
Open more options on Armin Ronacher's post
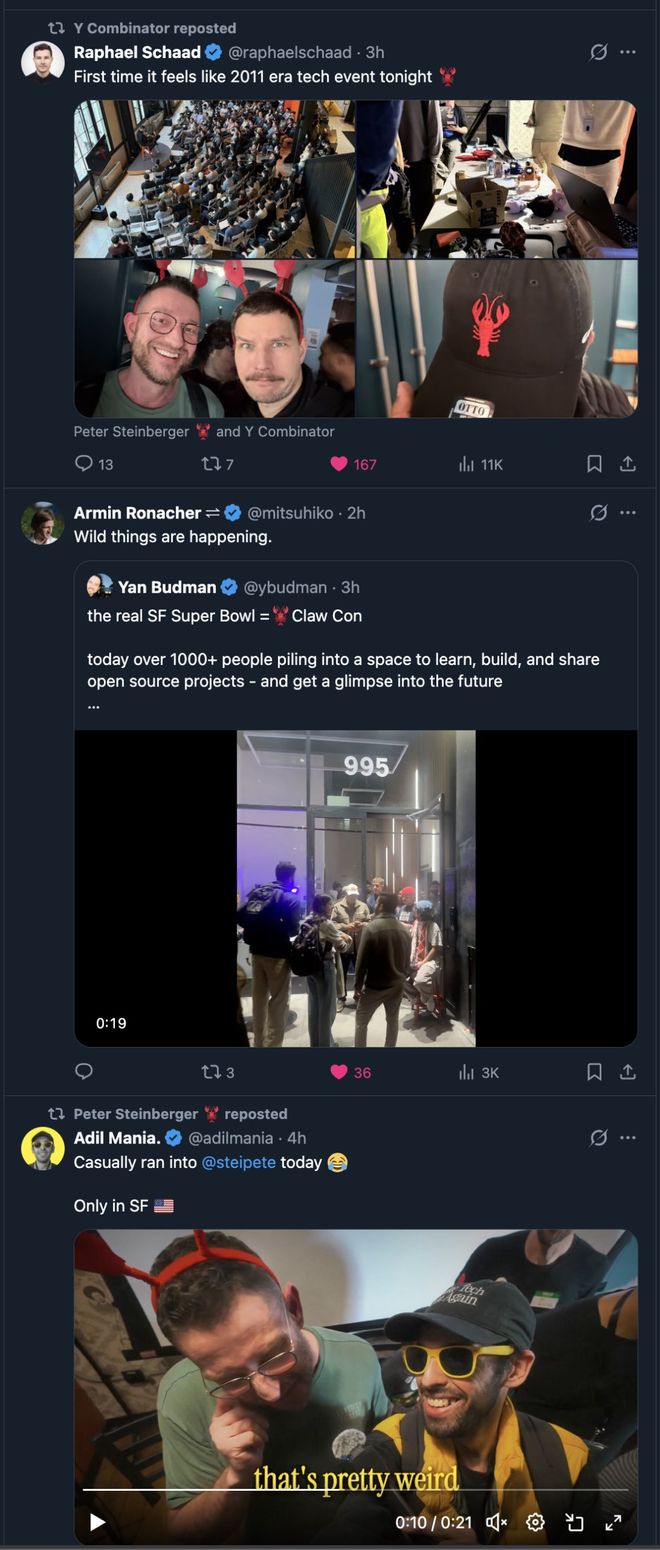(629, 512)
